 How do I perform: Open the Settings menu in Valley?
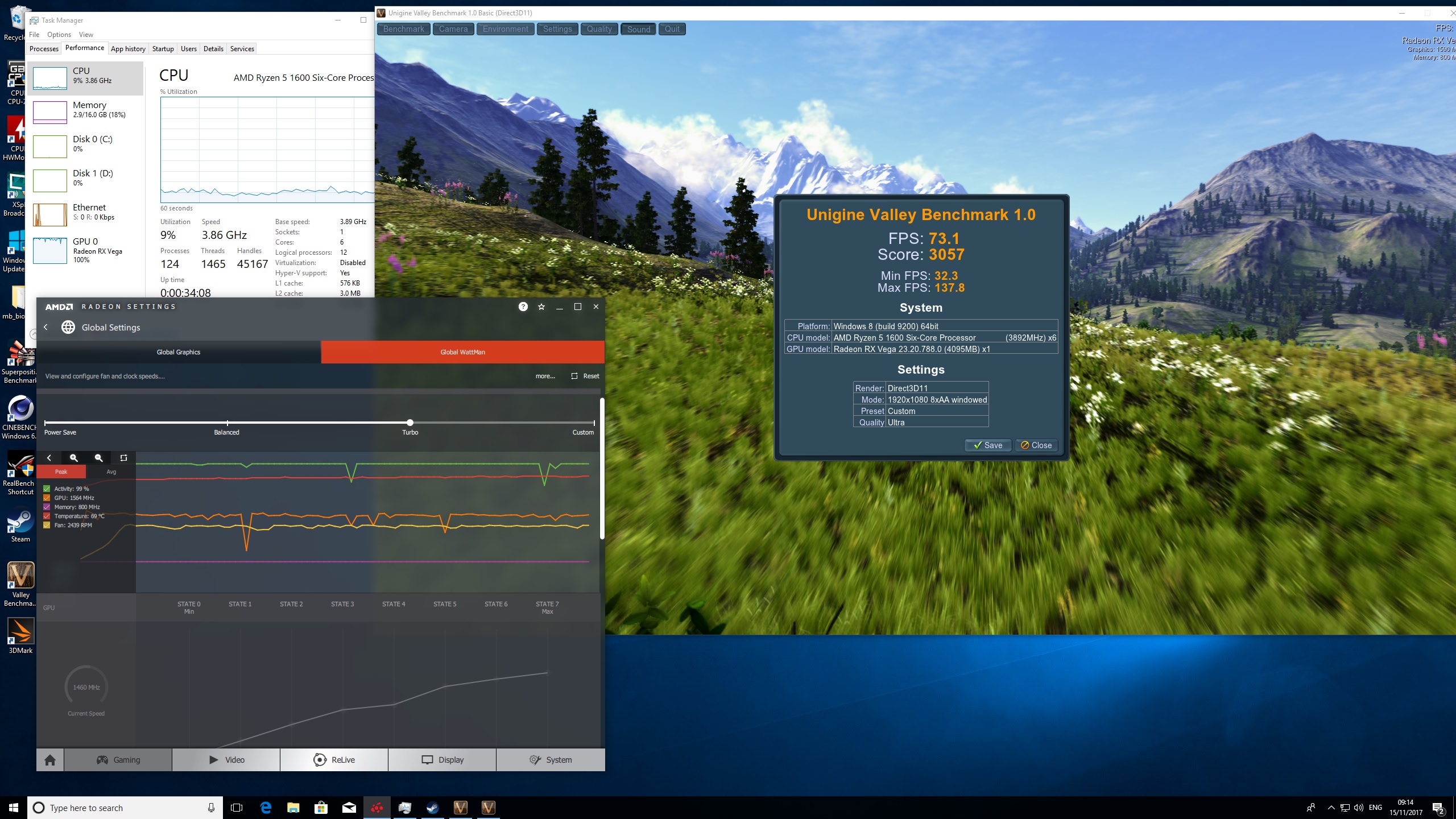click(557, 29)
